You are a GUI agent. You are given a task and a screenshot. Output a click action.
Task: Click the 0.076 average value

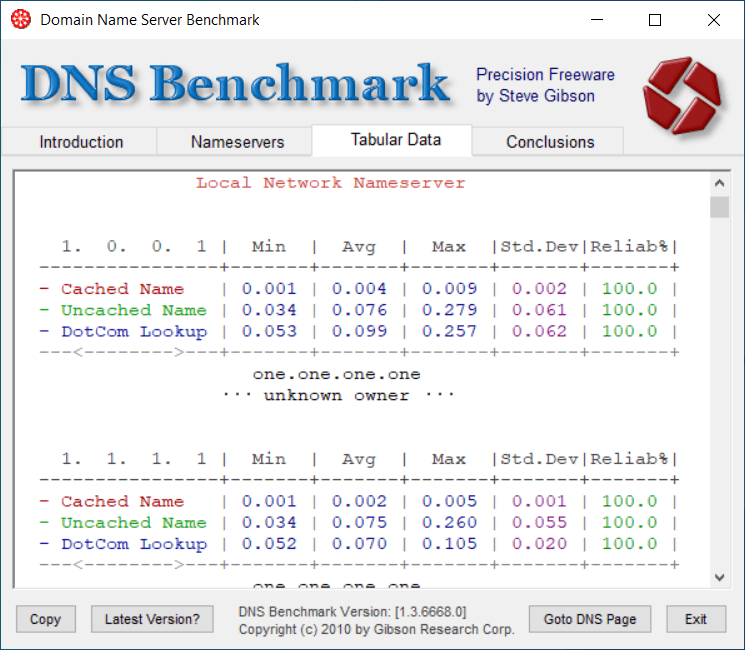click(359, 310)
